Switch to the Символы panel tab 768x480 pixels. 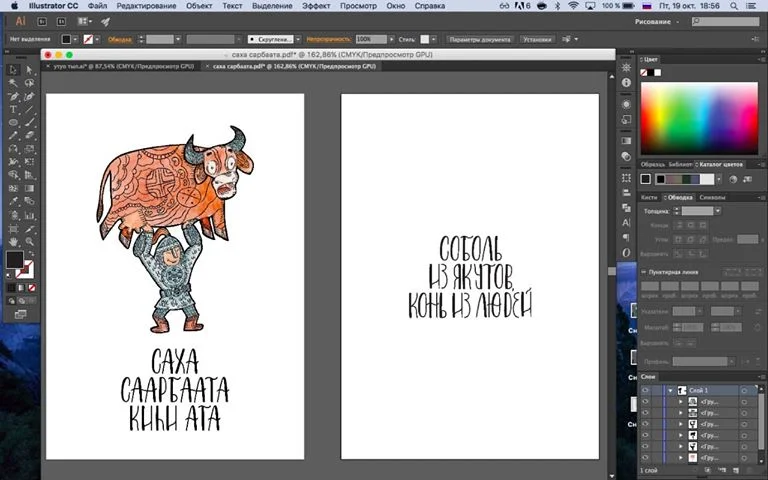(x=712, y=197)
